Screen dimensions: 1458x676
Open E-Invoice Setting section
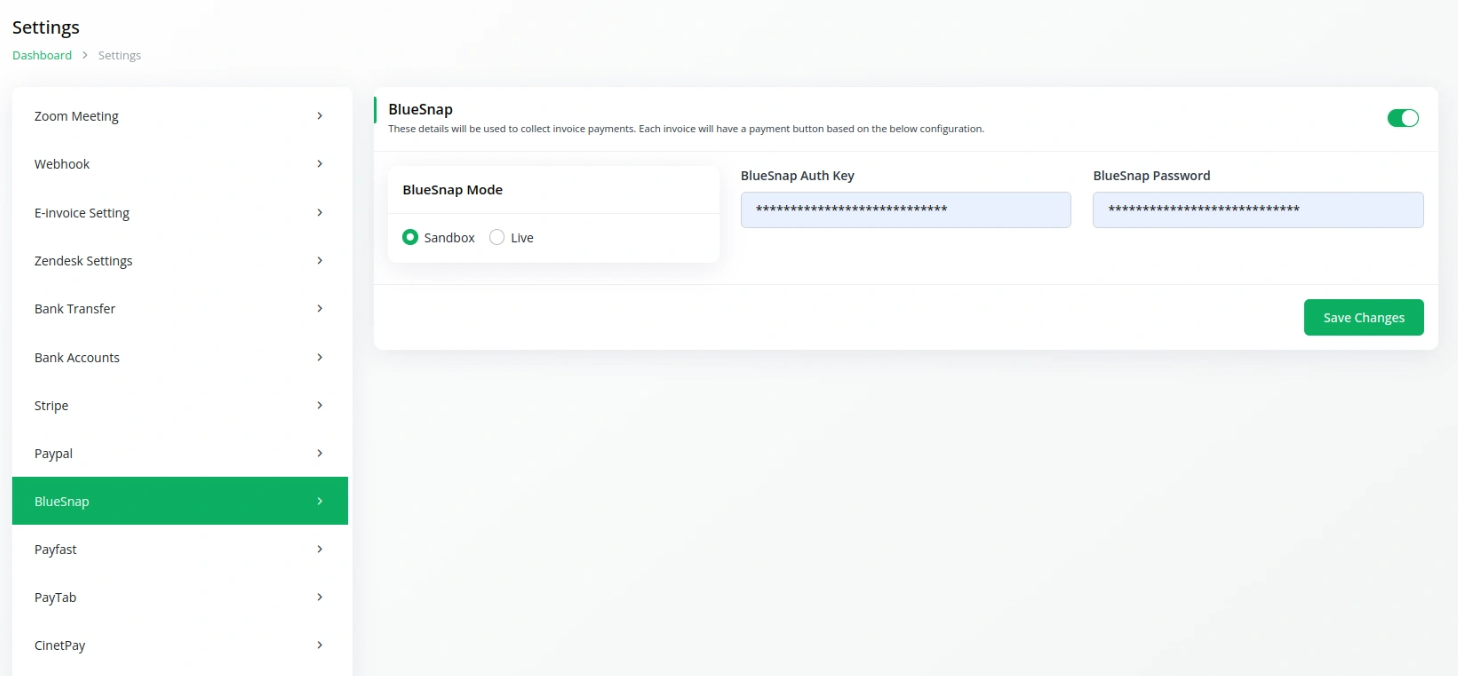180,213
